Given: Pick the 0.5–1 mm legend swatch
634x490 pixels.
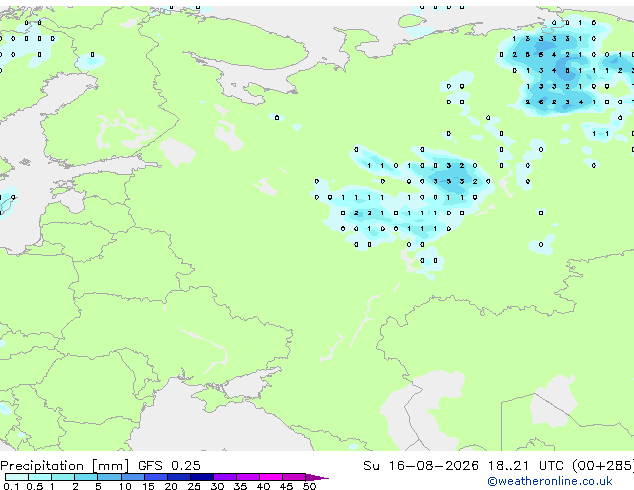Looking at the screenshot, I should pyautogui.click(x=40, y=477).
